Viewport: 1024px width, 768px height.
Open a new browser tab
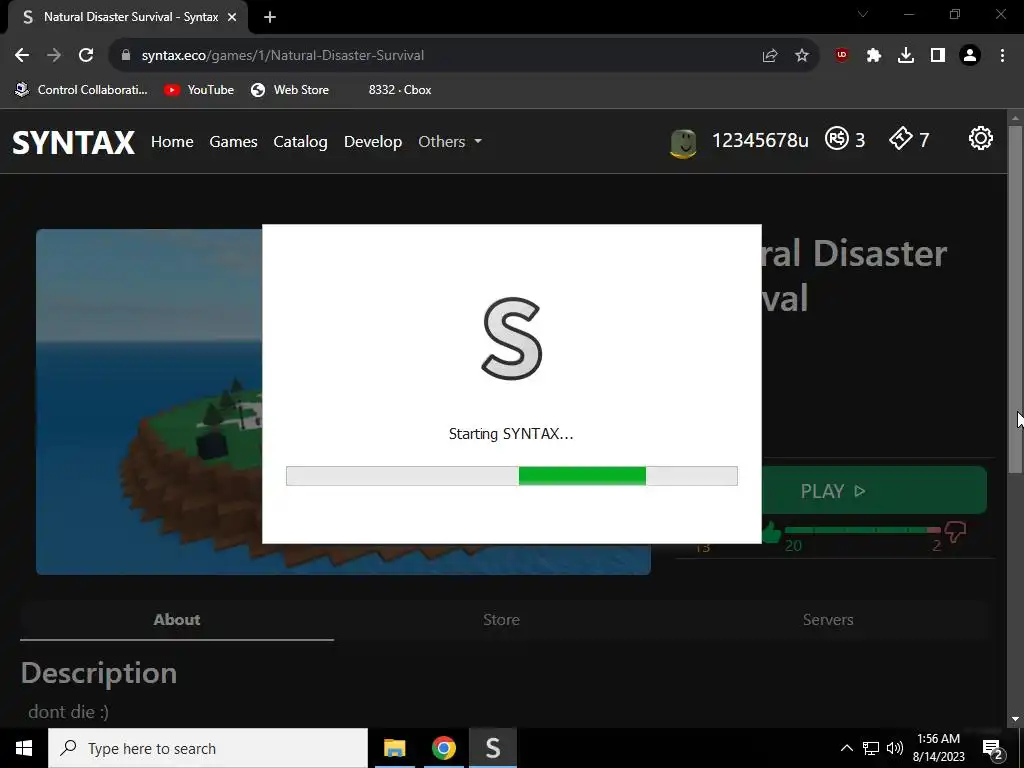[270, 18]
